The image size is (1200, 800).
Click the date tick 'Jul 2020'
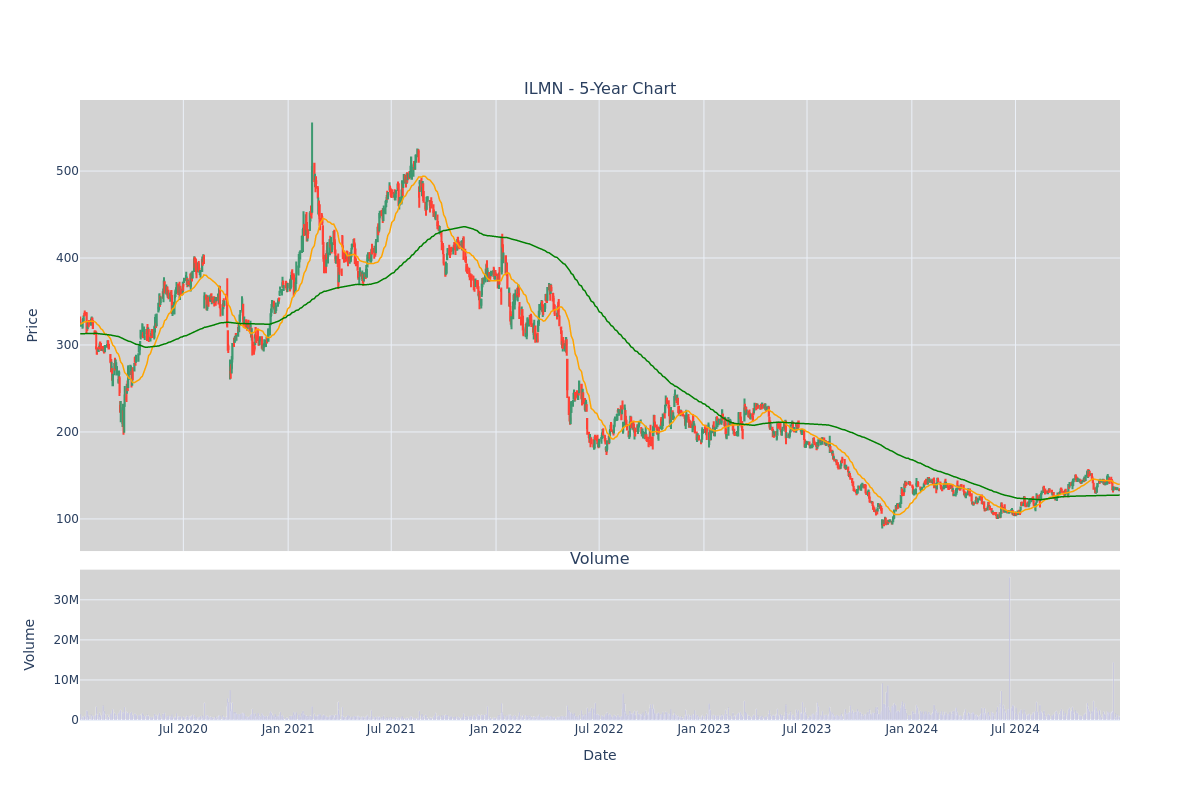183,729
